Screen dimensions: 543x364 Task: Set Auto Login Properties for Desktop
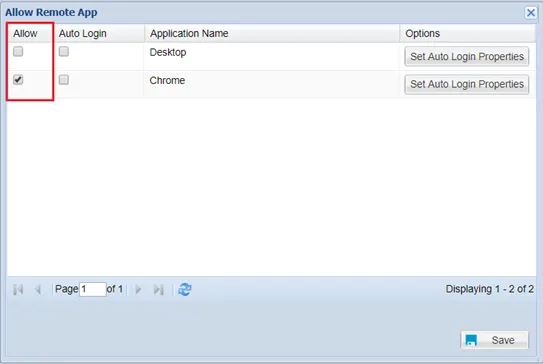[x=466, y=56]
